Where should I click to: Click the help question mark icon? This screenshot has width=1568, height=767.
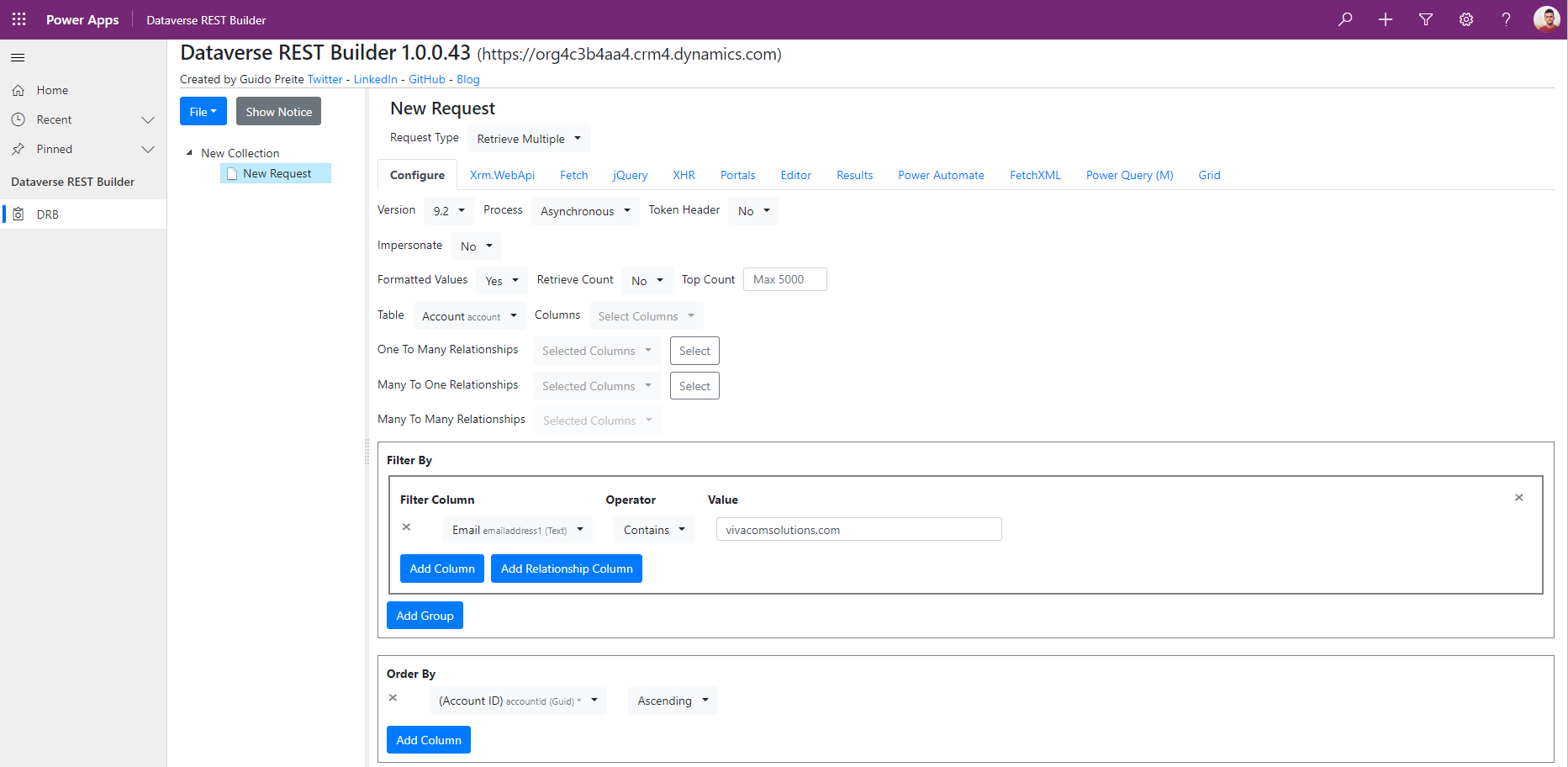1506,19
